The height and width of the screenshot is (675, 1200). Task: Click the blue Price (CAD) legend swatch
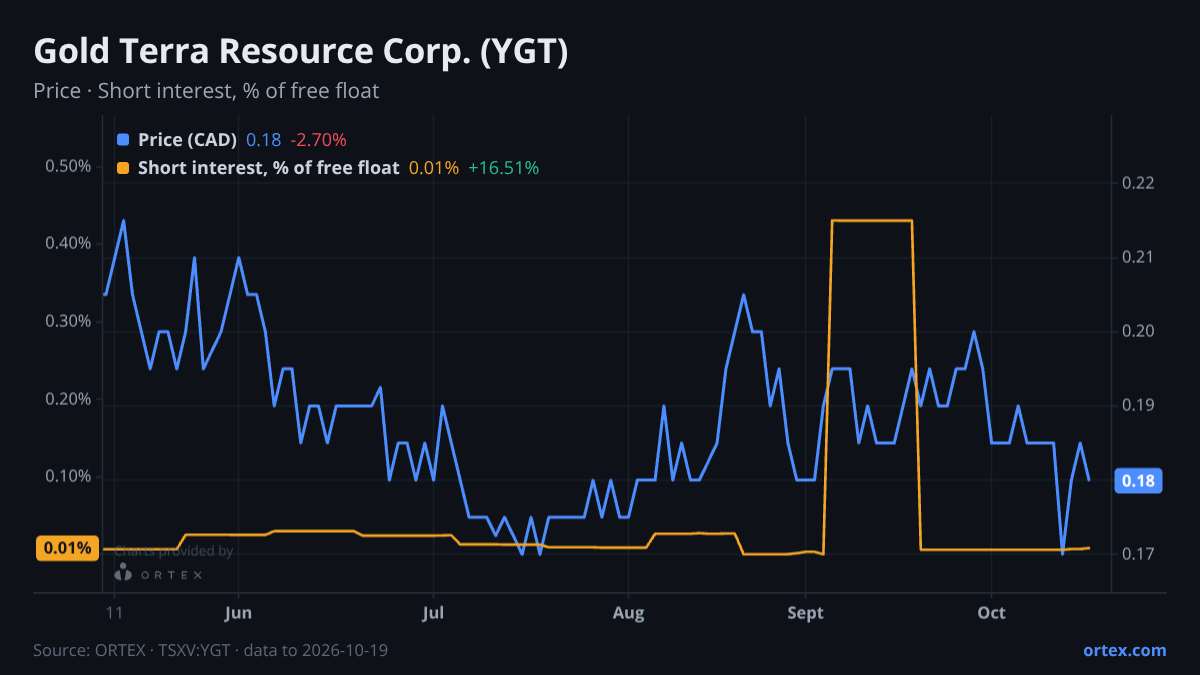pyautogui.click(x=123, y=140)
